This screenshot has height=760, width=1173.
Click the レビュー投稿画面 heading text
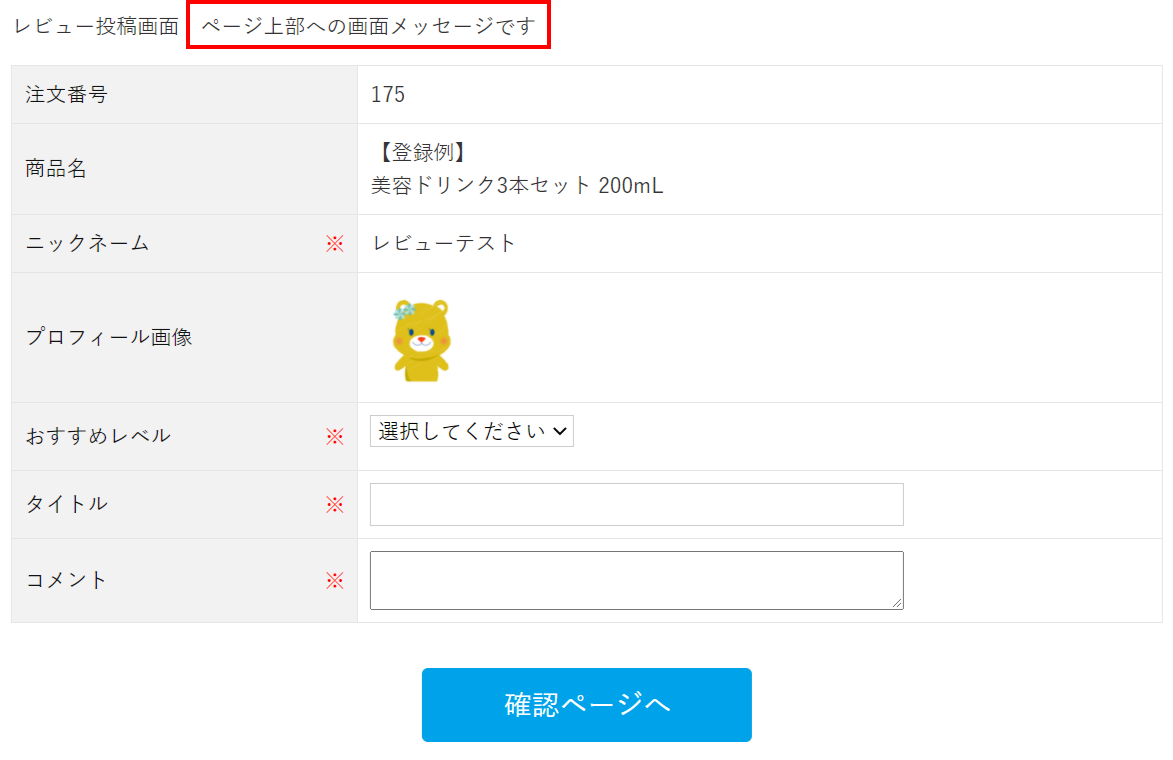click(96, 26)
